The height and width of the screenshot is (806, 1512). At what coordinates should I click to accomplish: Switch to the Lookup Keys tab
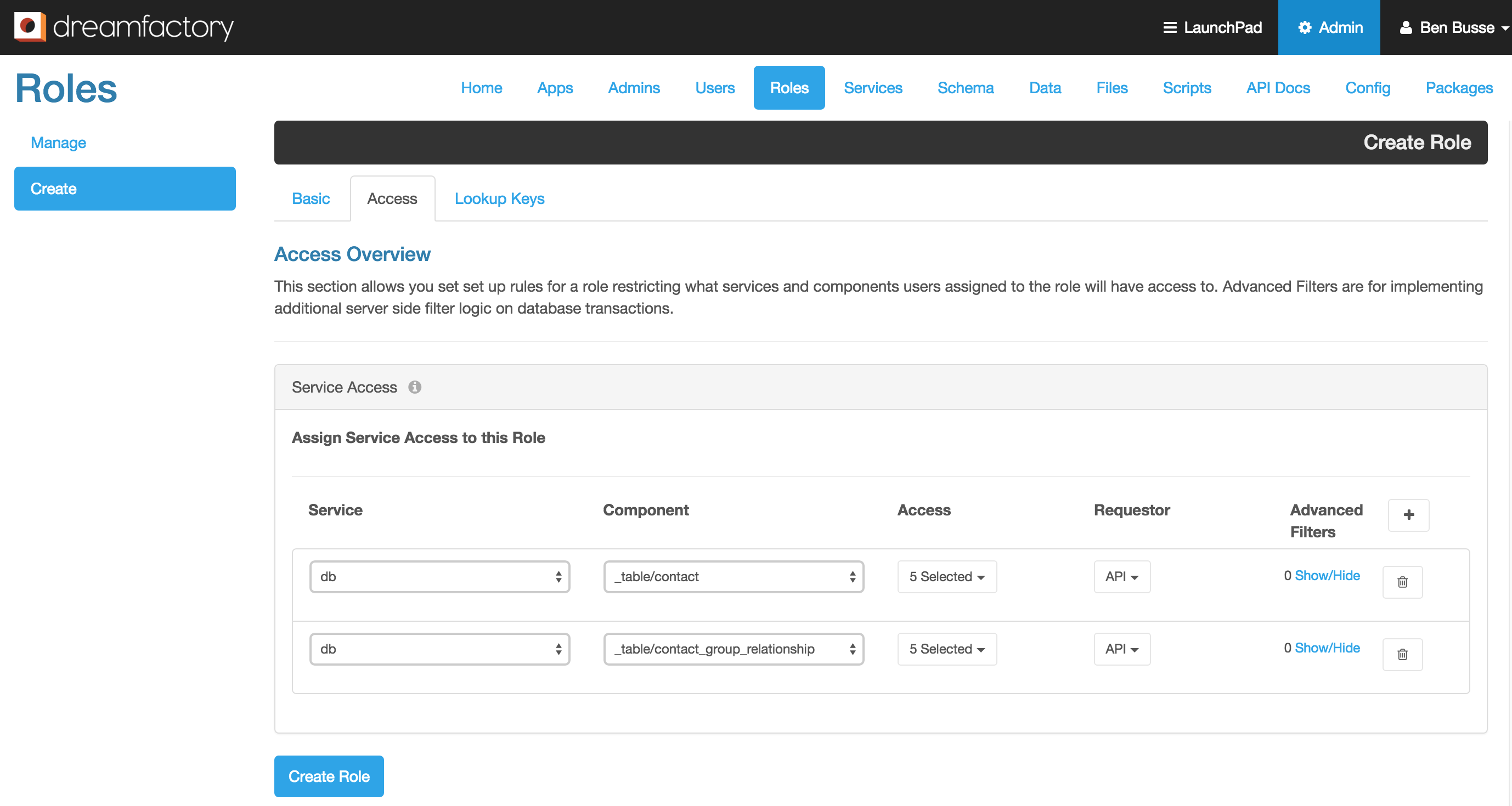499,199
